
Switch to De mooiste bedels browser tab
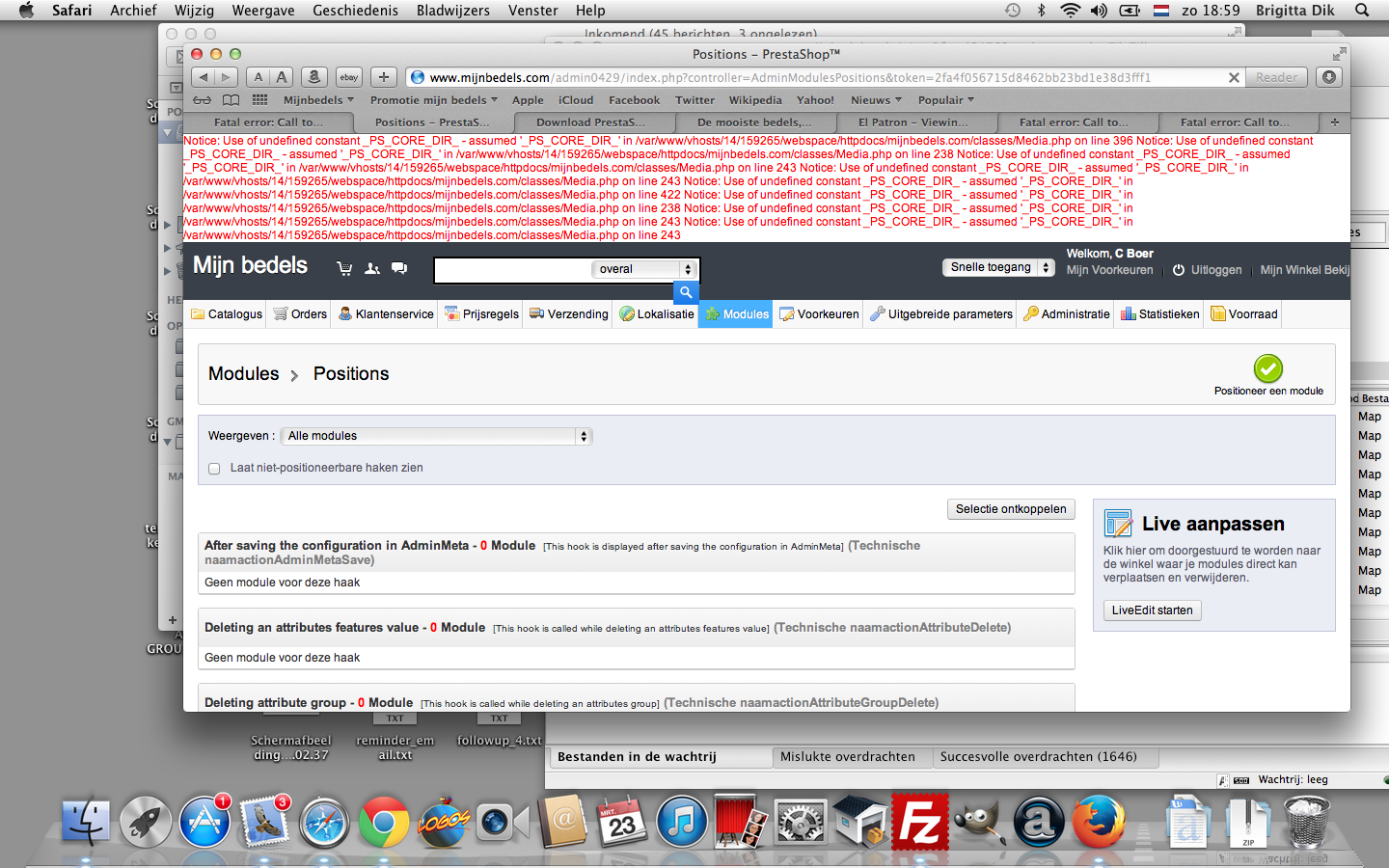click(x=753, y=122)
